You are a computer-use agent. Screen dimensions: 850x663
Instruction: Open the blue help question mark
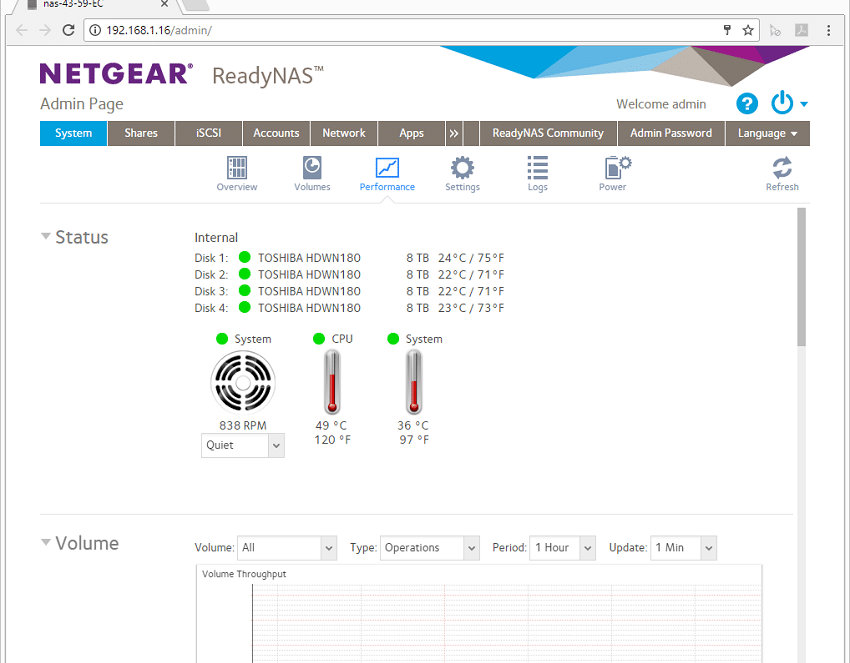pos(747,104)
